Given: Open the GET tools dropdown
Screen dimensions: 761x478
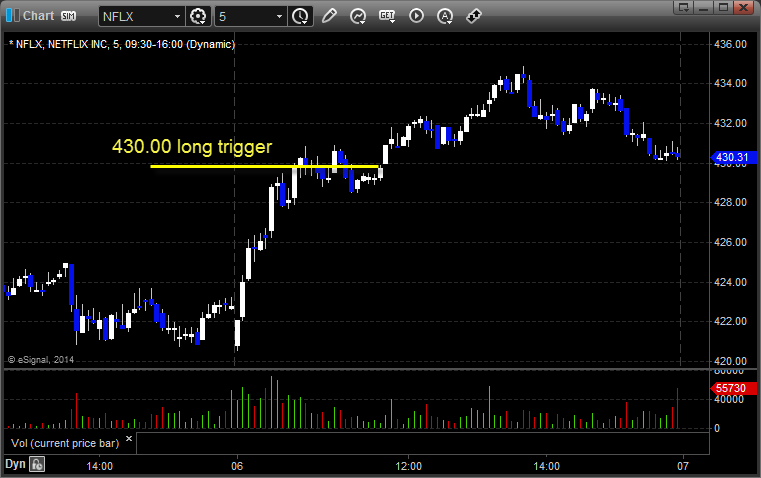Looking at the screenshot, I should 387,16.
